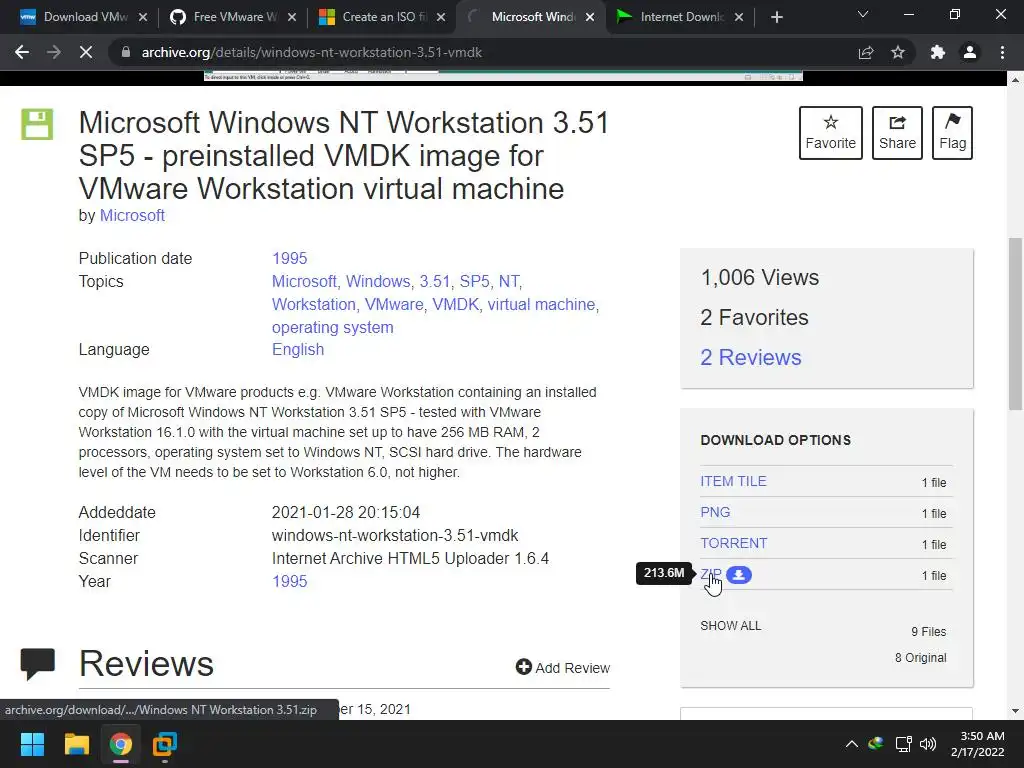Click the '1,006 Views' text
This screenshot has height=768, width=1024.
(x=760, y=278)
